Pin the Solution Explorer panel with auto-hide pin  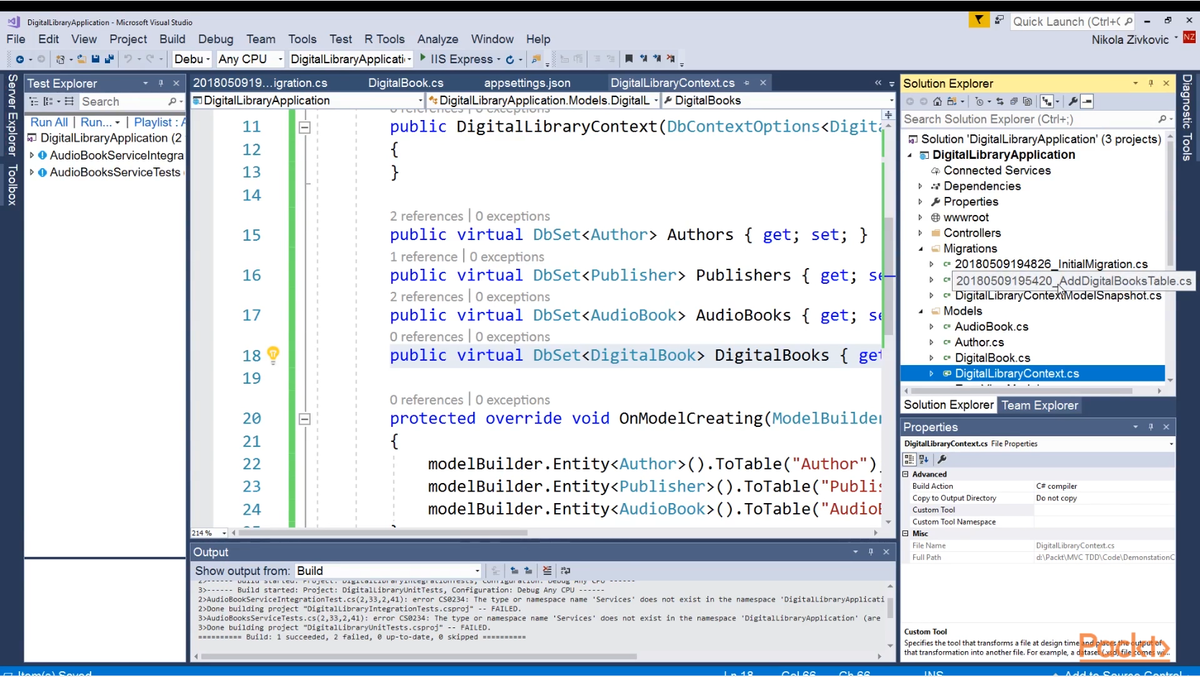(x=1150, y=83)
